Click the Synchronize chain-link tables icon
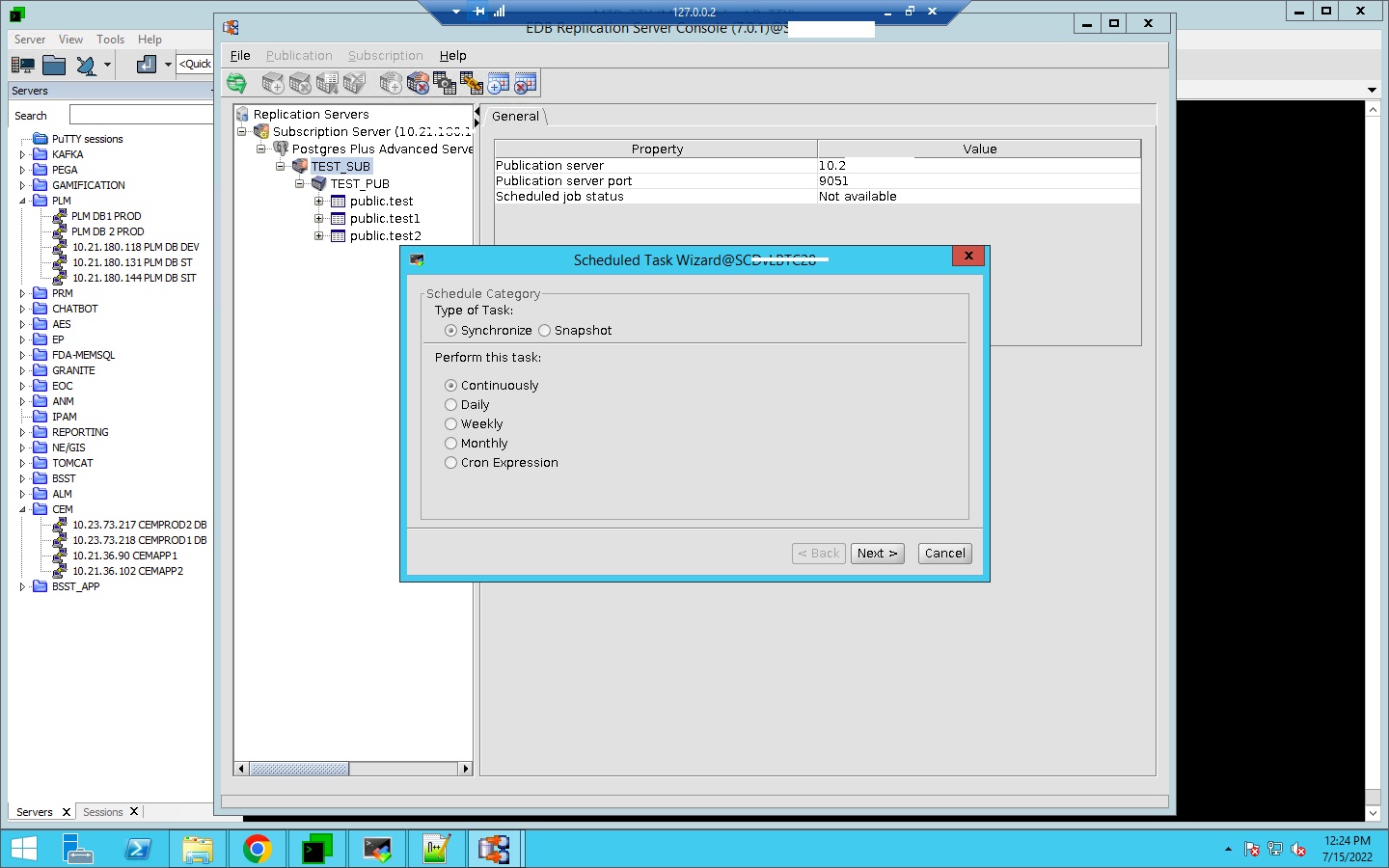Viewport: 1389px width, 868px height. click(472, 84)
